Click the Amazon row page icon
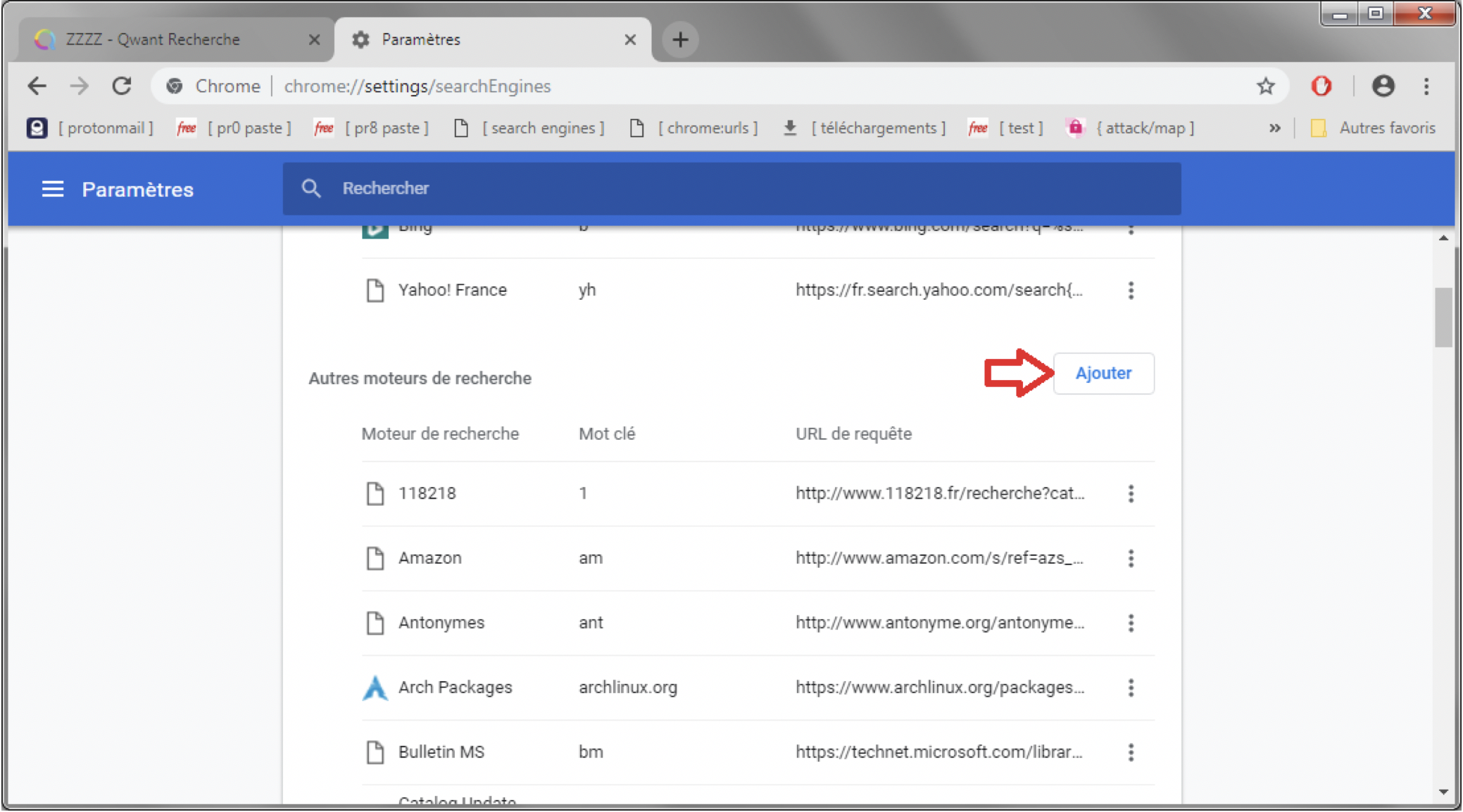The height and width of the screenshot is (812, 1463). 375,559
